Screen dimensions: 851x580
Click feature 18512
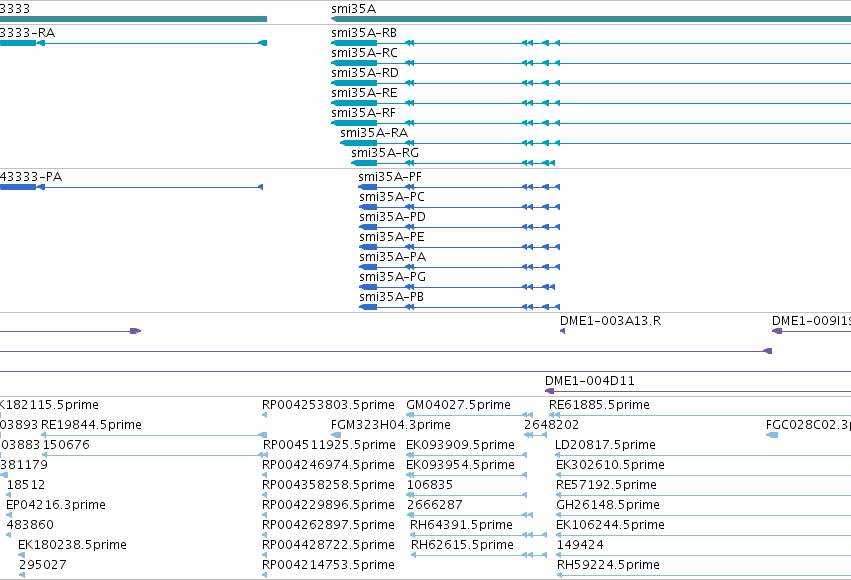26,485
